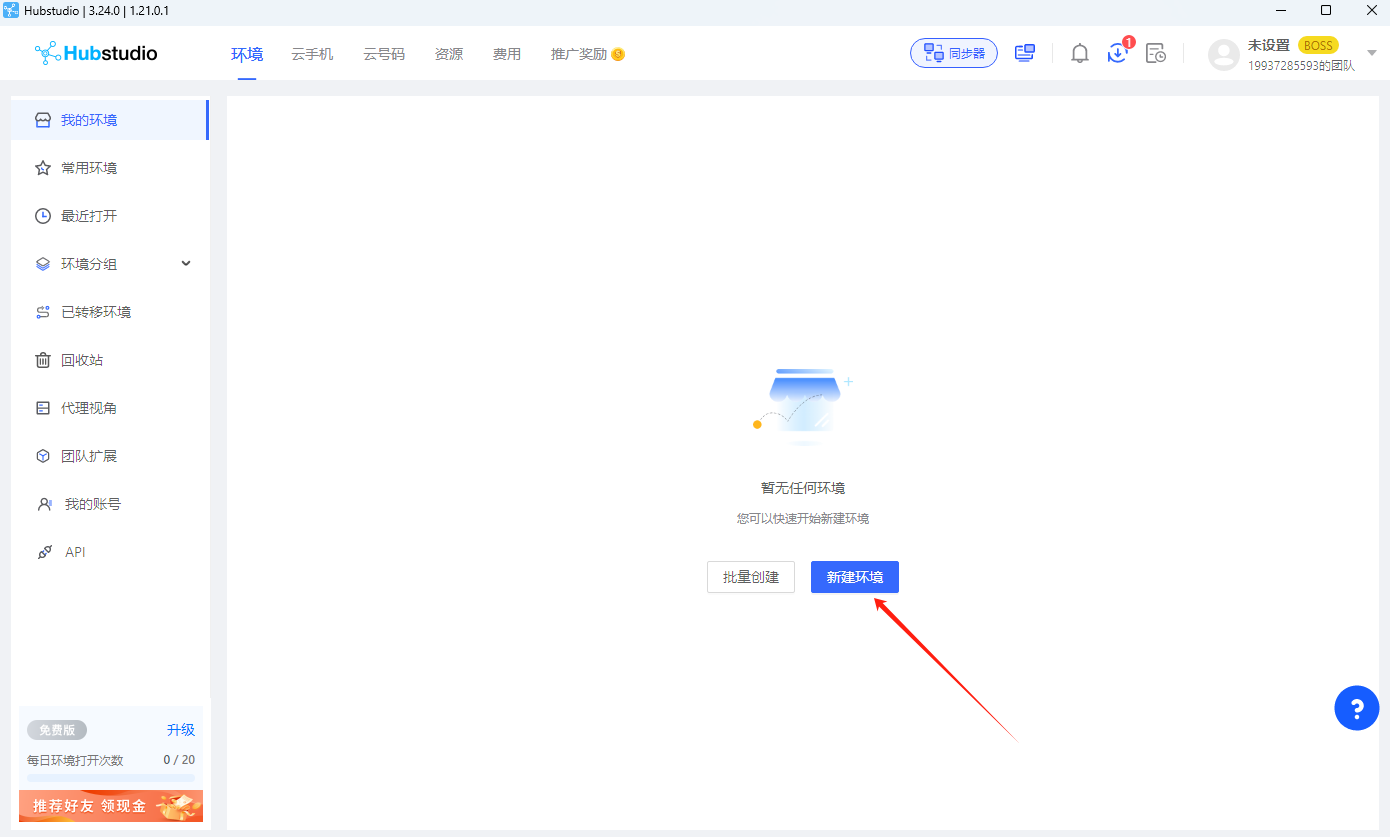Open API in the sidebar

pyautogui.click(x=110, y=552)
